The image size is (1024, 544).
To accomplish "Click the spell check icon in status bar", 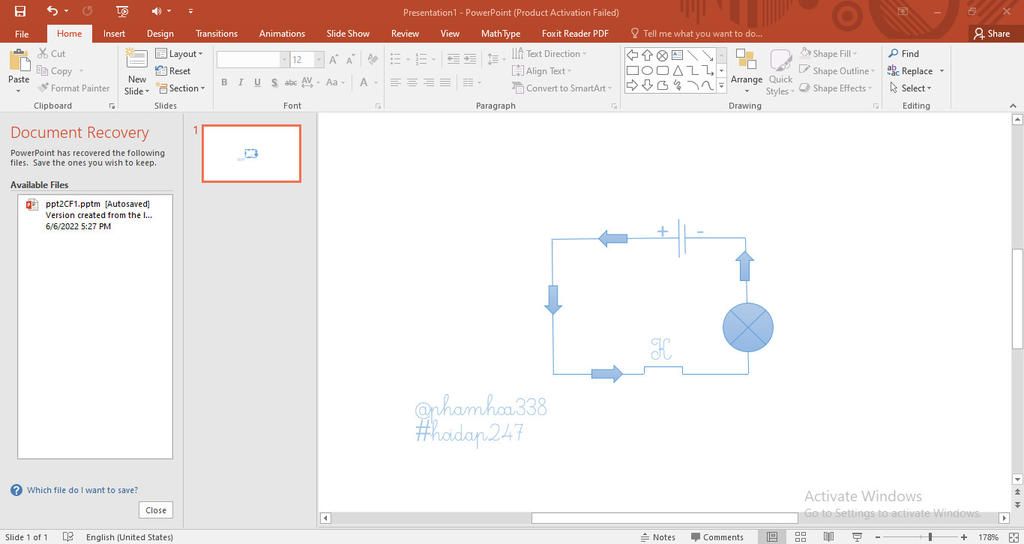I will pos(68,537).
